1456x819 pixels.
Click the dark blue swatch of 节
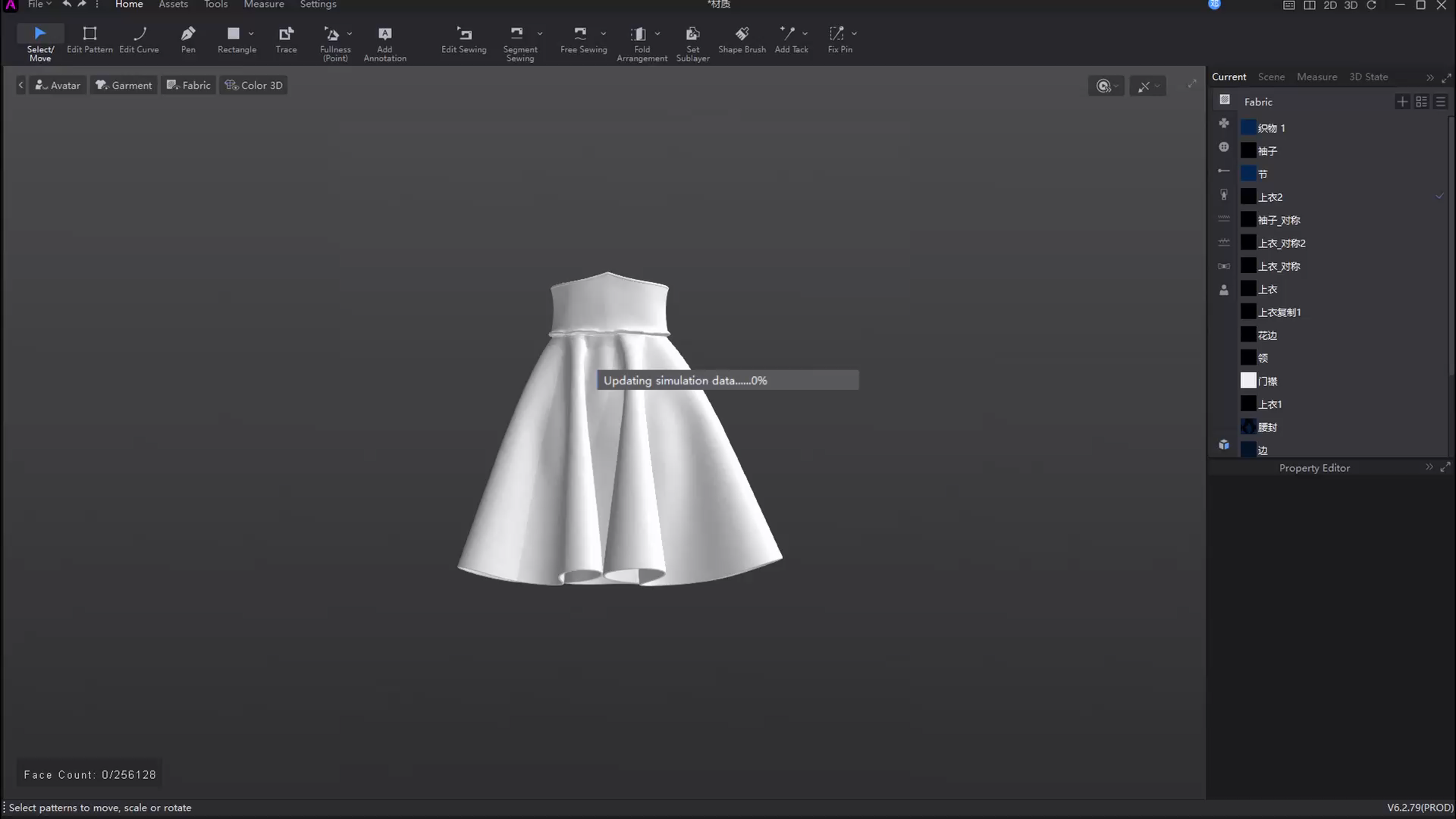[x=1248, y=174]
